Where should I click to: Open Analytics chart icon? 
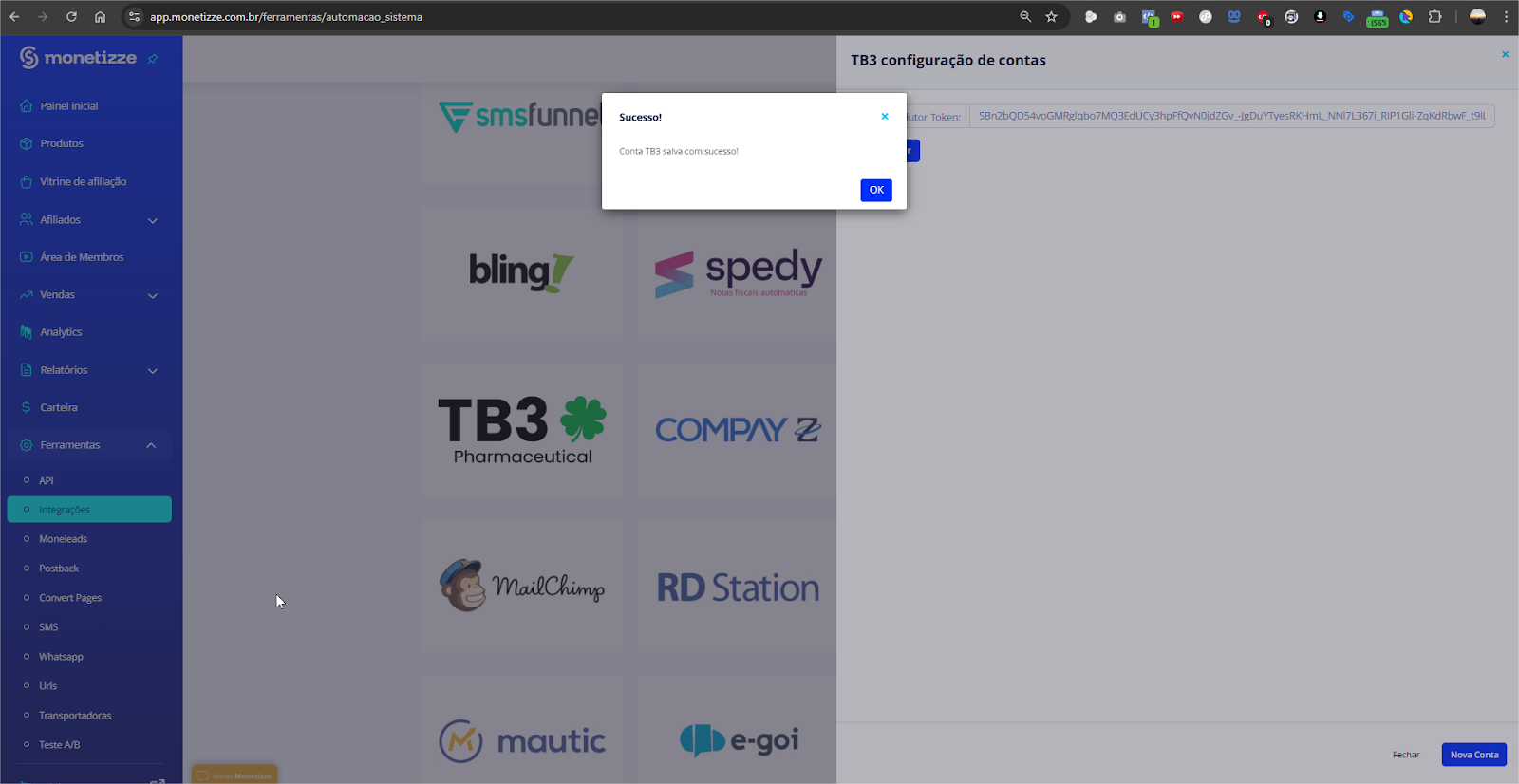26,332
